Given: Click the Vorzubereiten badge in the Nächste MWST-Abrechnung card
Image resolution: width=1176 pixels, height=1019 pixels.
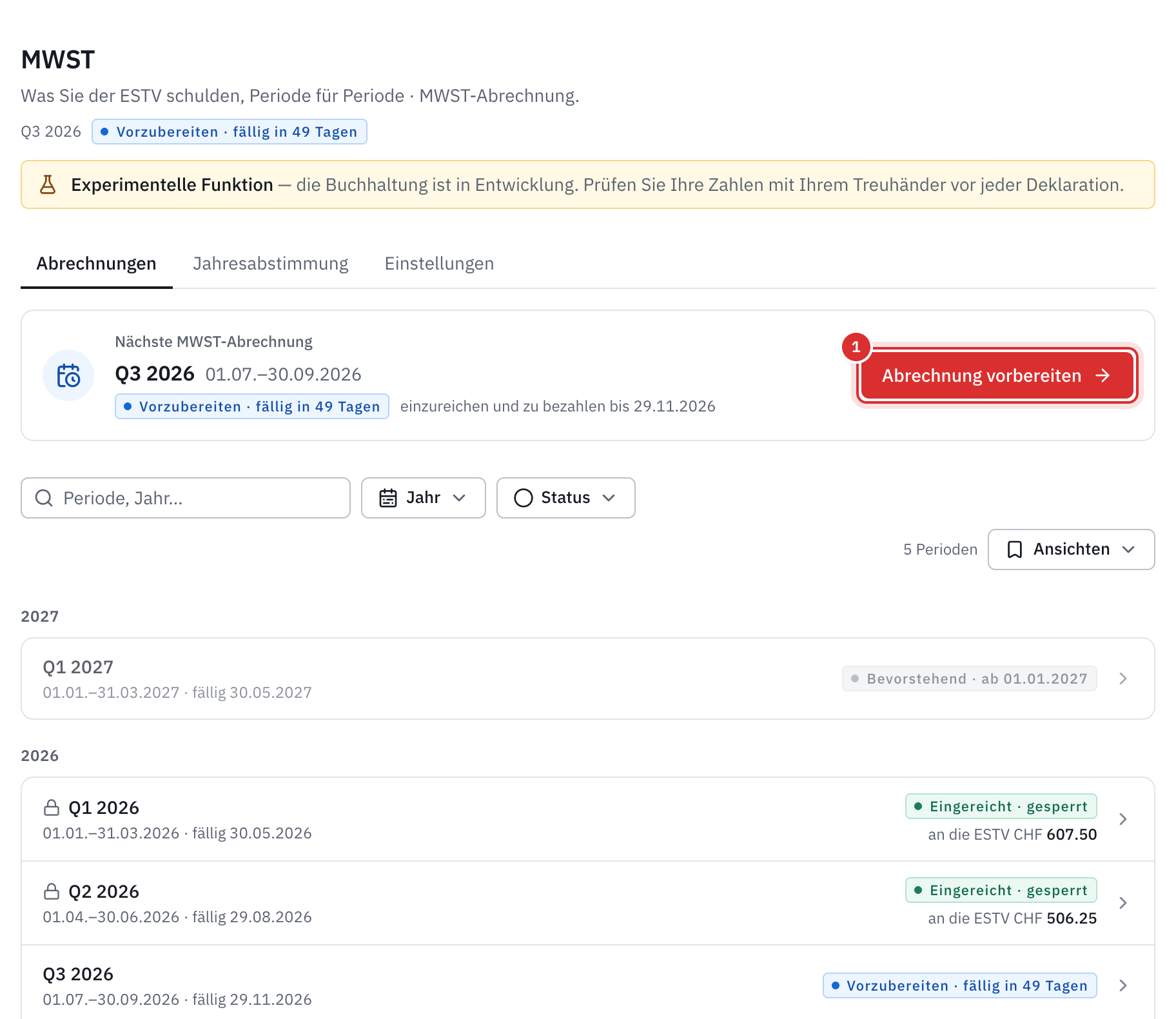Looking at the screenshot, I should pos(251,406).
